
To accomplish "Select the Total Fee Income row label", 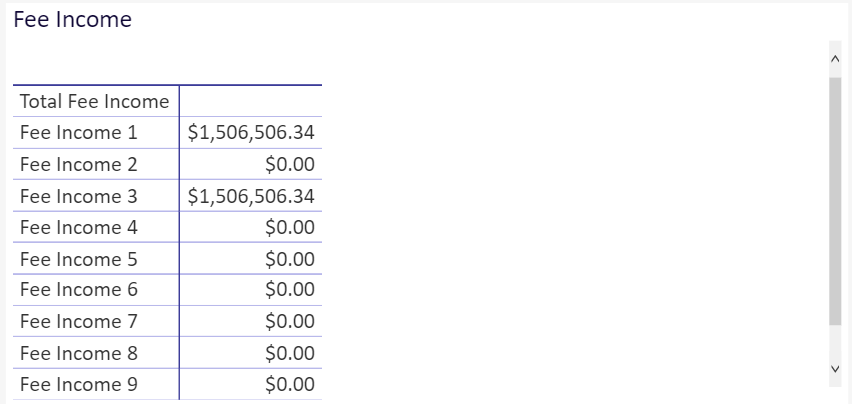I will (x=95, y=102).
